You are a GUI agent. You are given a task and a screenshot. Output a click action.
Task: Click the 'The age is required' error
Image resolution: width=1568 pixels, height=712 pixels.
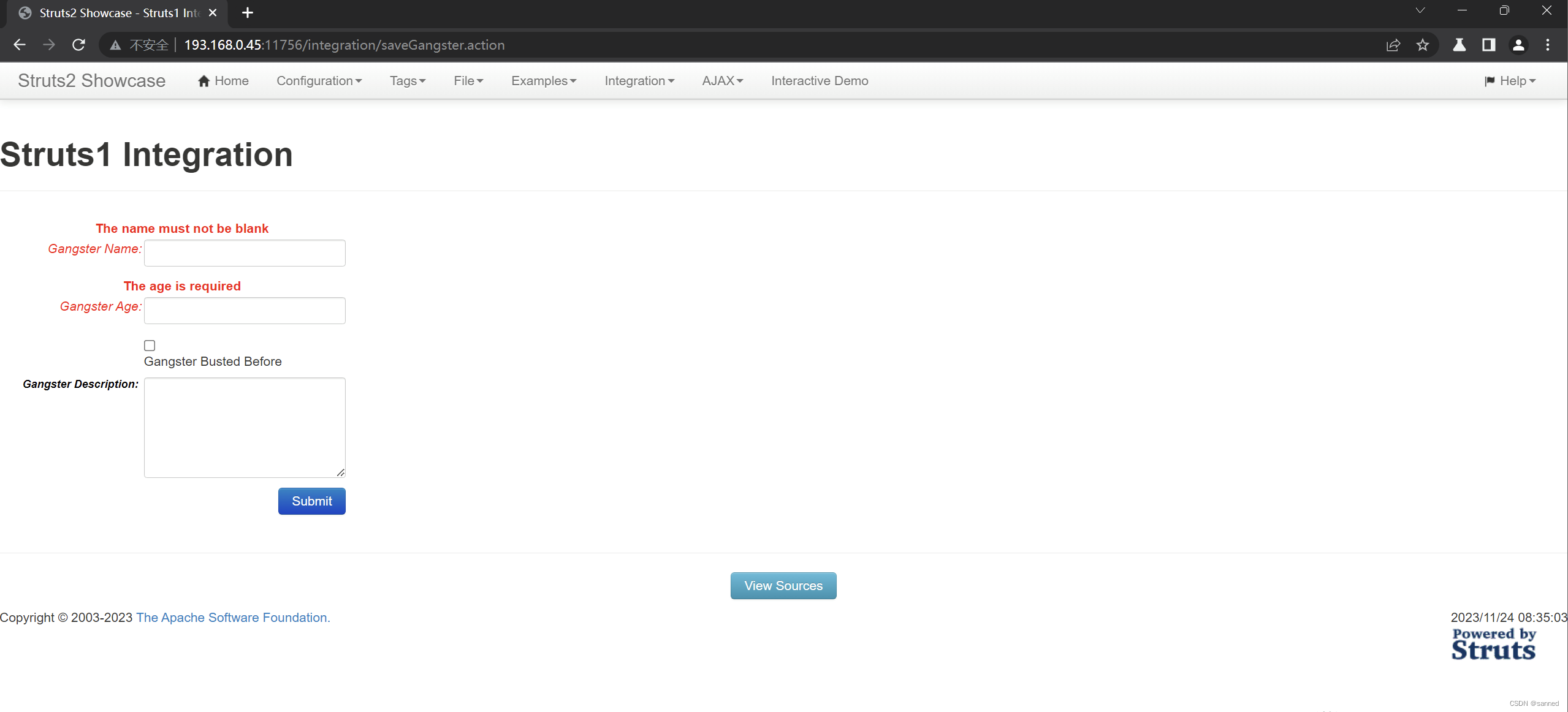coord(182,286)
